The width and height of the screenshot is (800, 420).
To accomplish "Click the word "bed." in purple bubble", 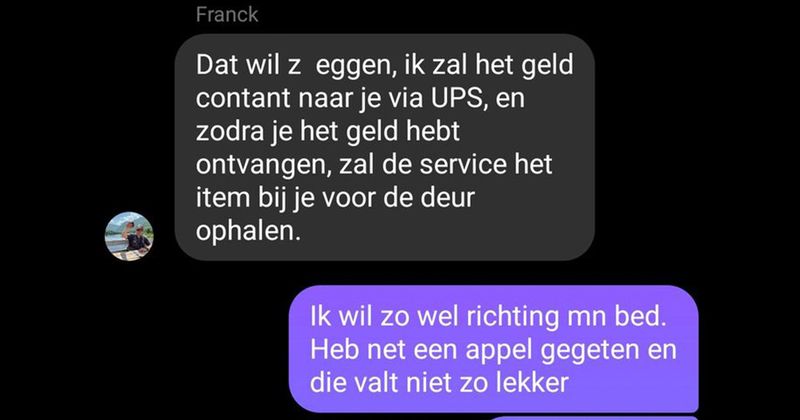I will pyautogui.click(x=640, y=316).
